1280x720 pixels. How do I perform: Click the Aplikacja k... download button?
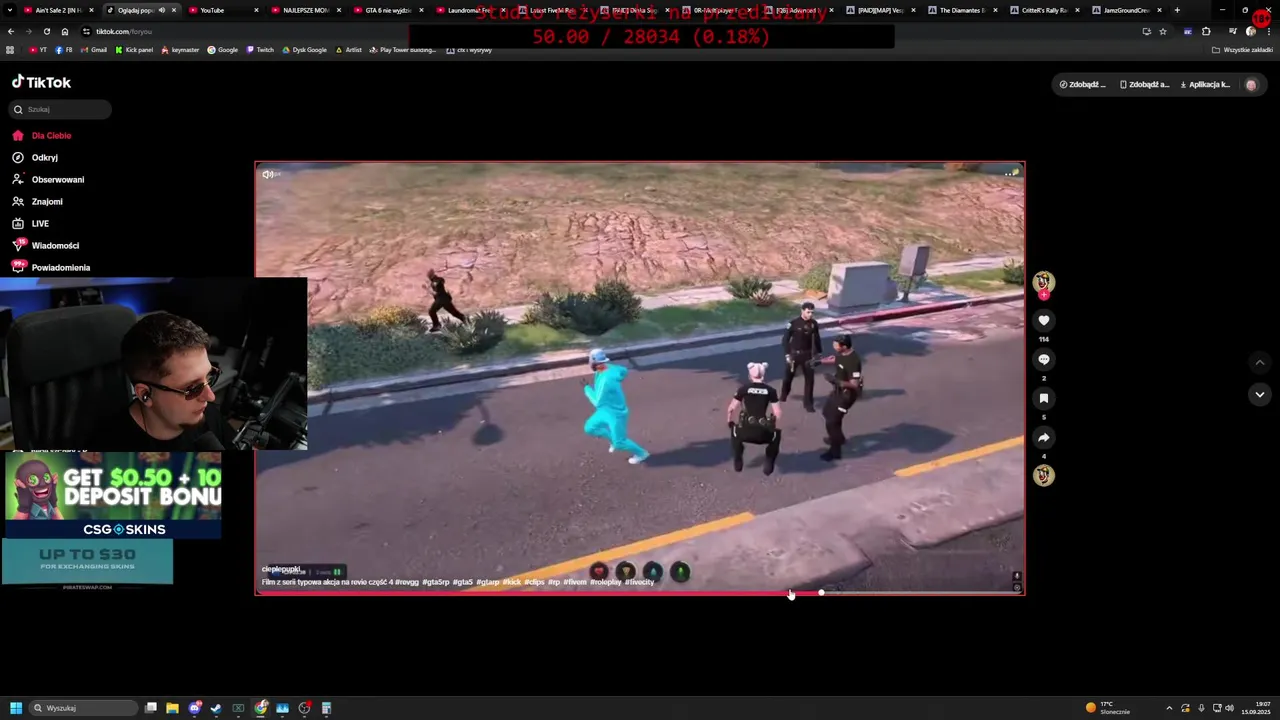[x=1205, y=84]
